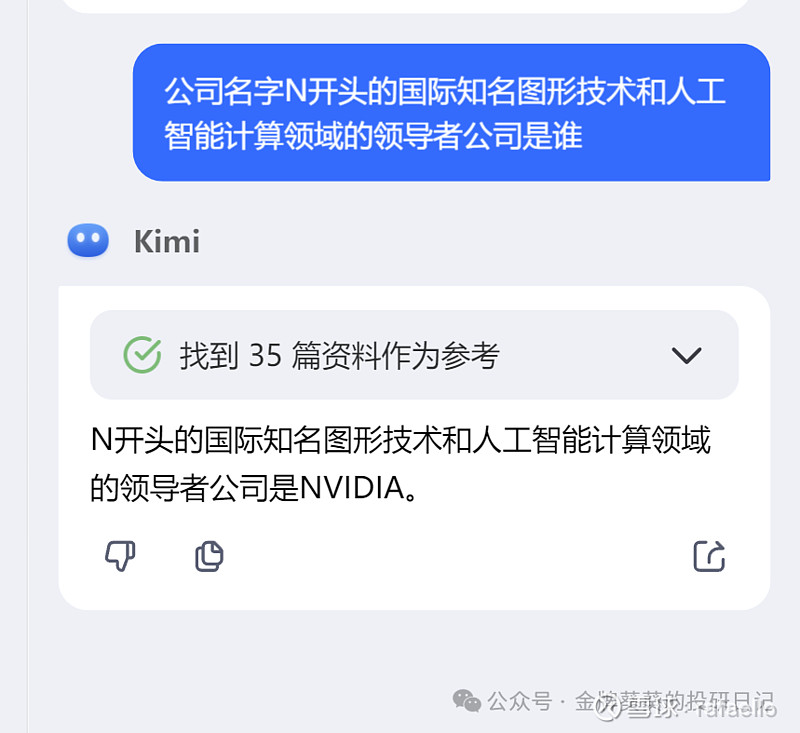Click the second line of the user question, starting 智能计算领域
The image size is (800, 733).
(x=373, y=136)
